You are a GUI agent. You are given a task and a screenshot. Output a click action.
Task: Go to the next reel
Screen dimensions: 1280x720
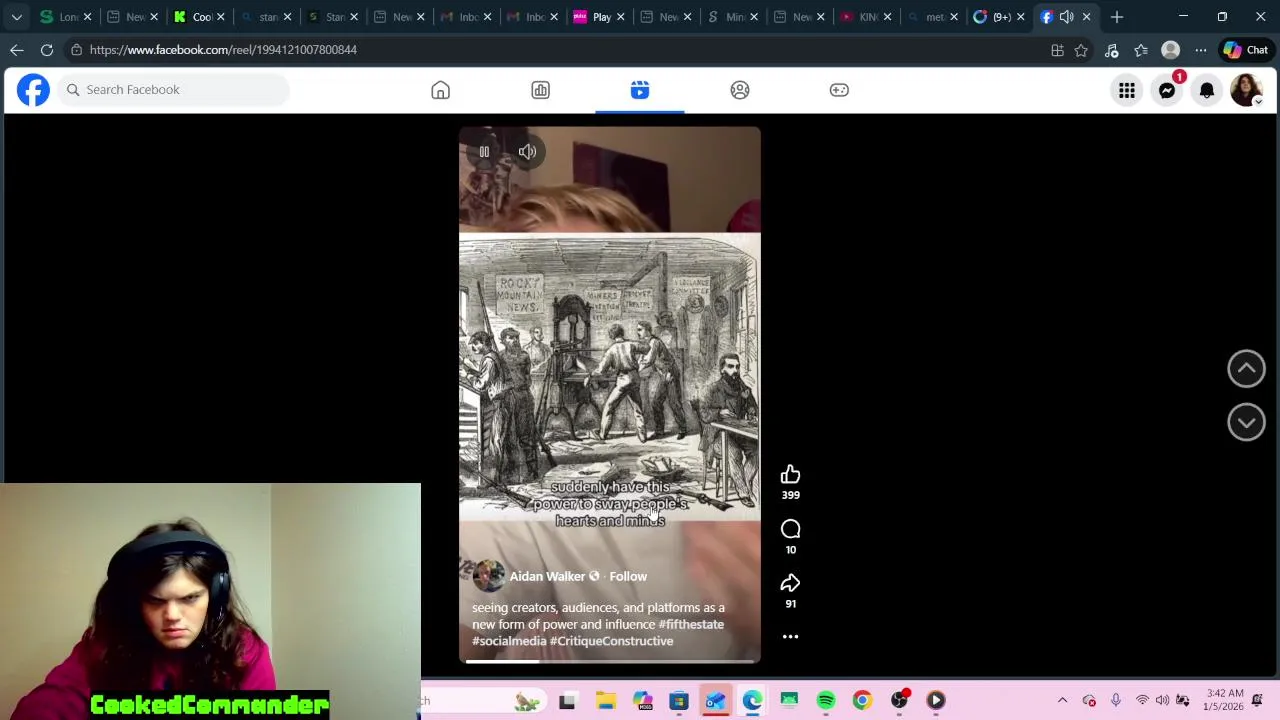pyautogui.click(x=1246, y=422)
